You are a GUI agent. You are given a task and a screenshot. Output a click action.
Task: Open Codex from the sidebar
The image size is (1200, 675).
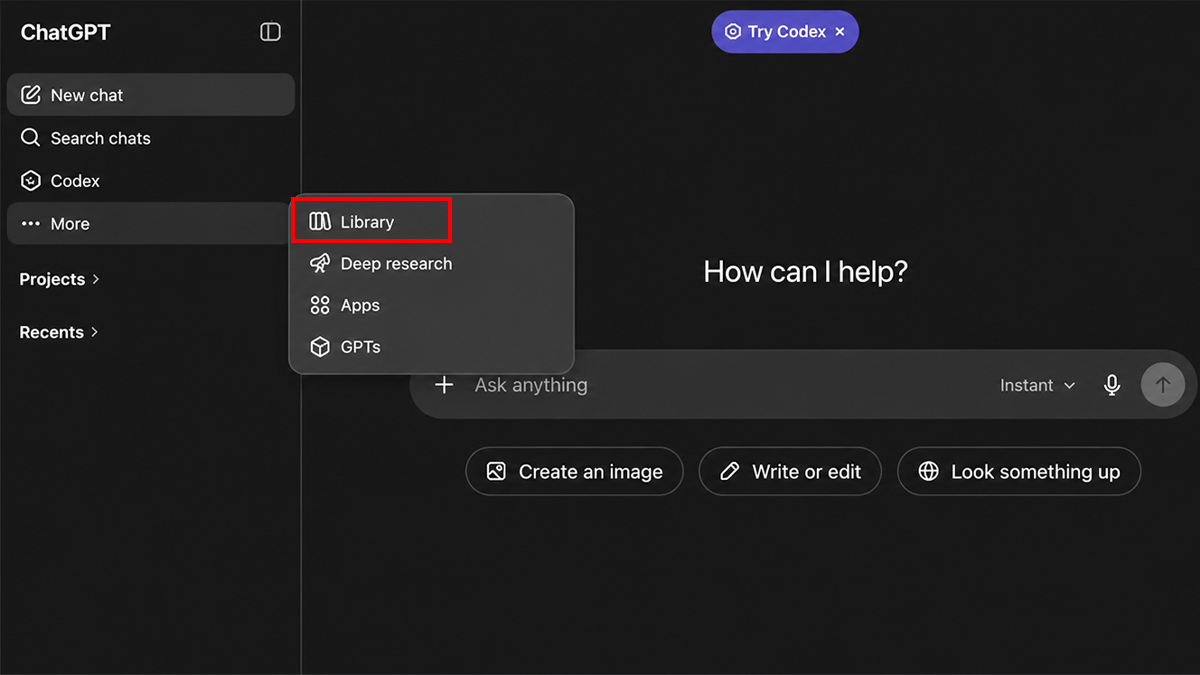(150, 181)
